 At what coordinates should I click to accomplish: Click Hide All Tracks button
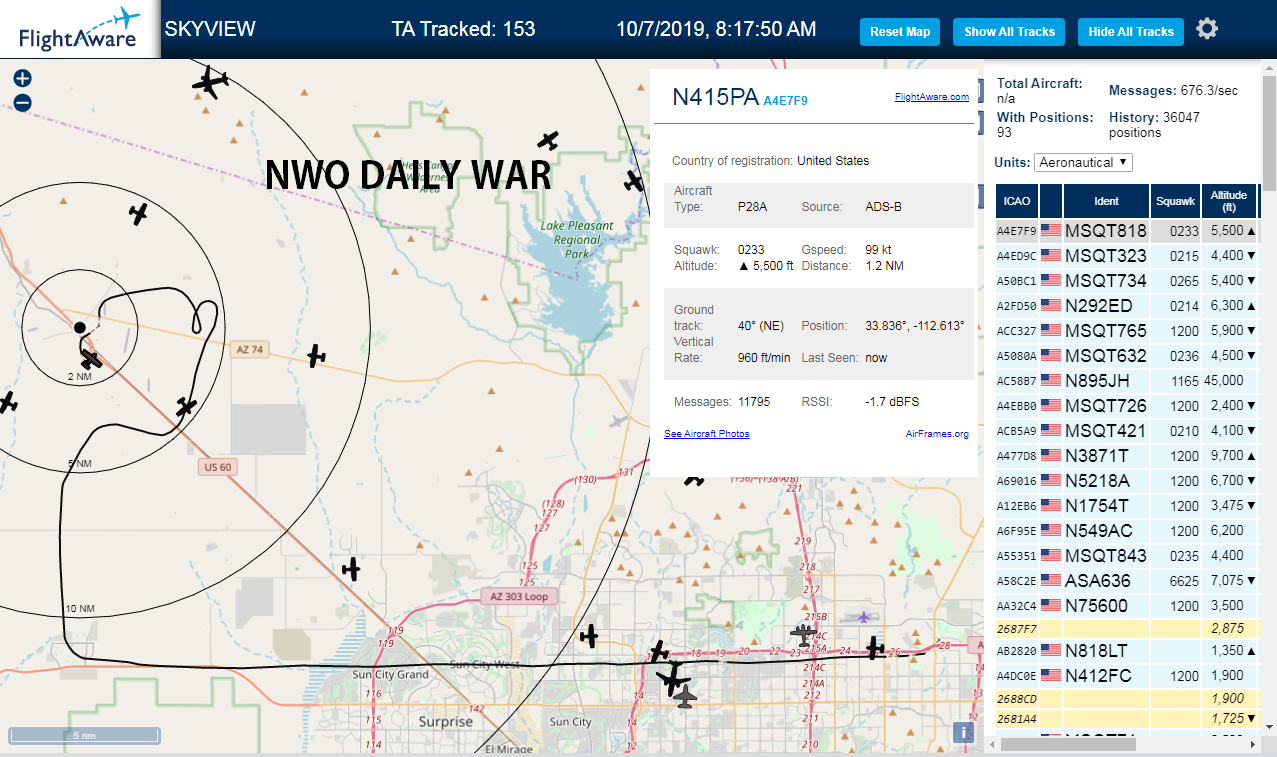pos(1131,31)
